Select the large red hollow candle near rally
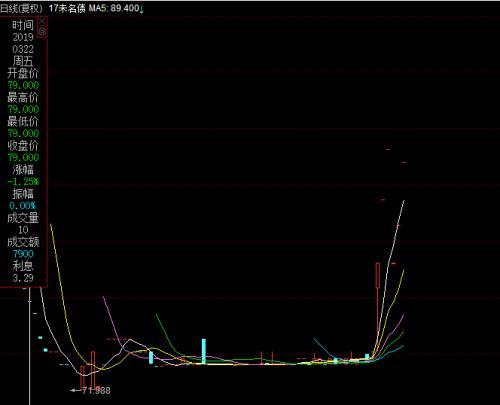The height and width of the screenshot is (405, 500). [378, 275]
